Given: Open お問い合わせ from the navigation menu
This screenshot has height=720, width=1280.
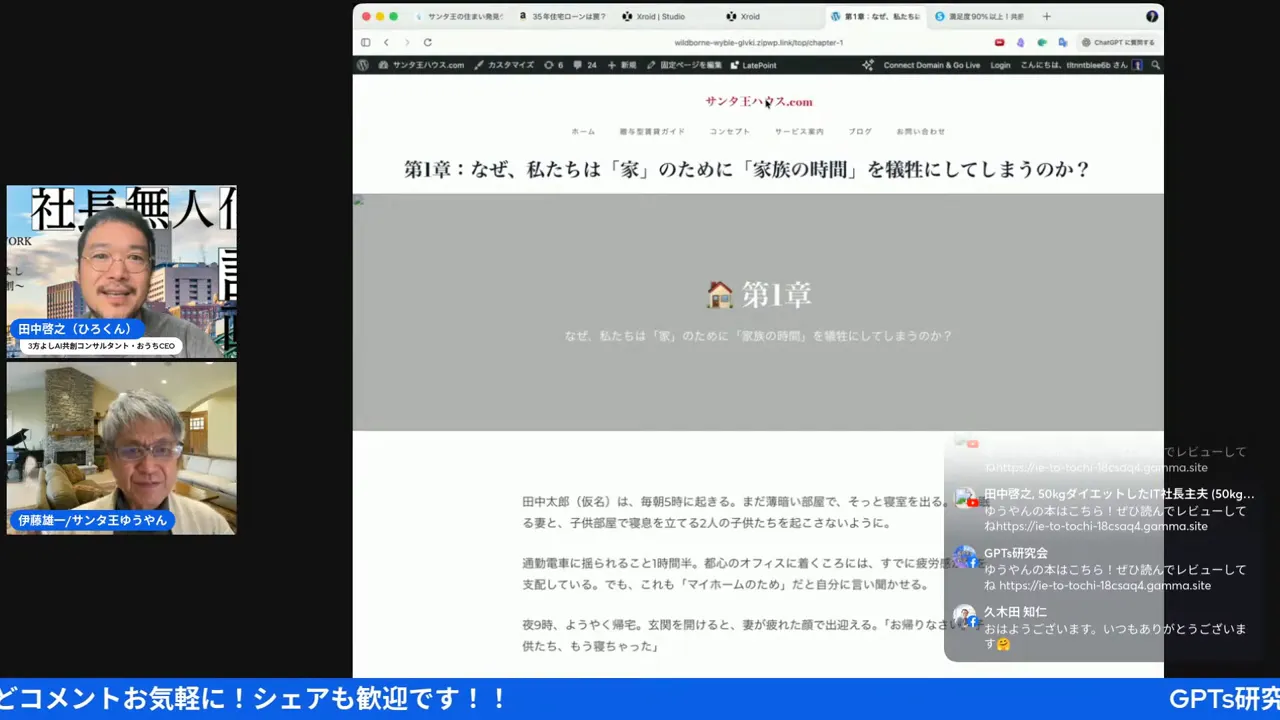Looking at the screenshot, I should [921, 131].
